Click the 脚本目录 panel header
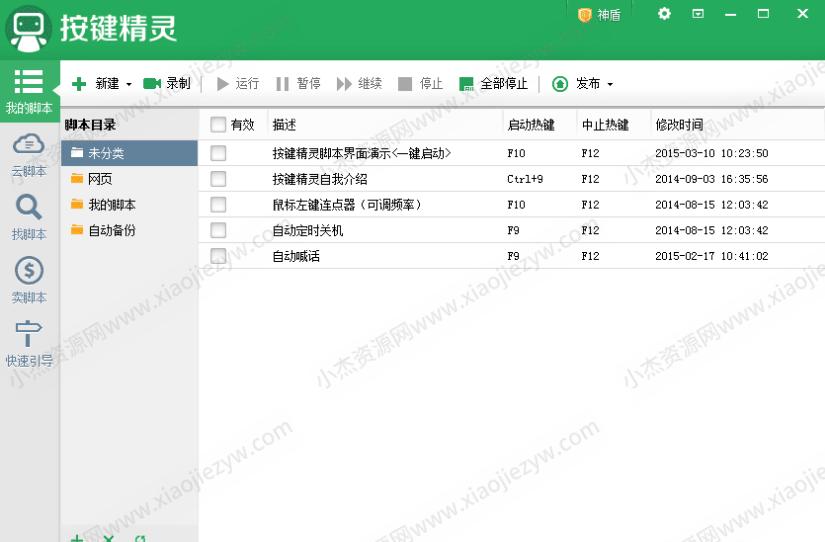Viewport: 825px width, 542px height. [90, 125]
